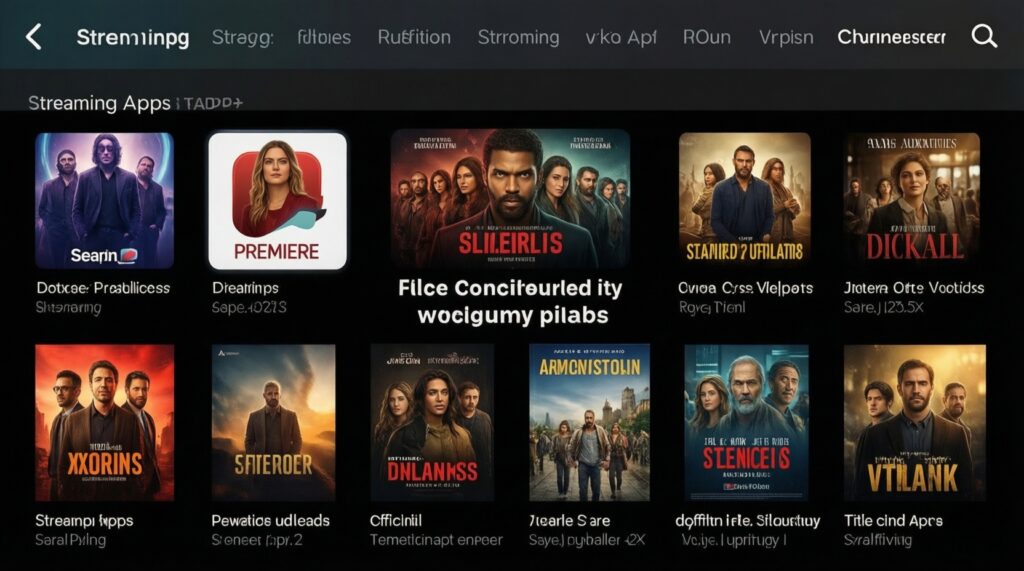
Task: Open the SLILEIRLIS featured poster
Action: tap(510, 199)
